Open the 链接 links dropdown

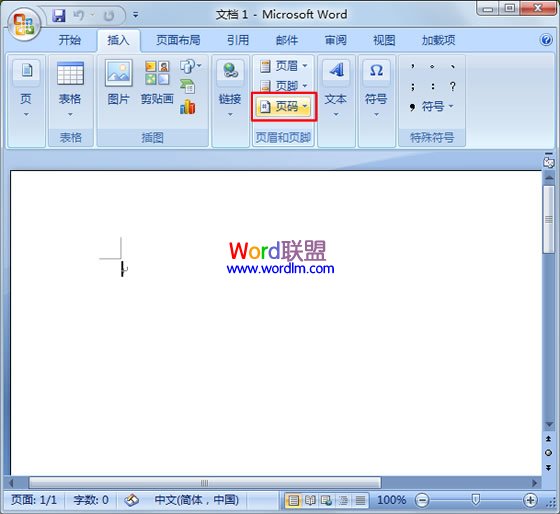click(x=230, y=89)
